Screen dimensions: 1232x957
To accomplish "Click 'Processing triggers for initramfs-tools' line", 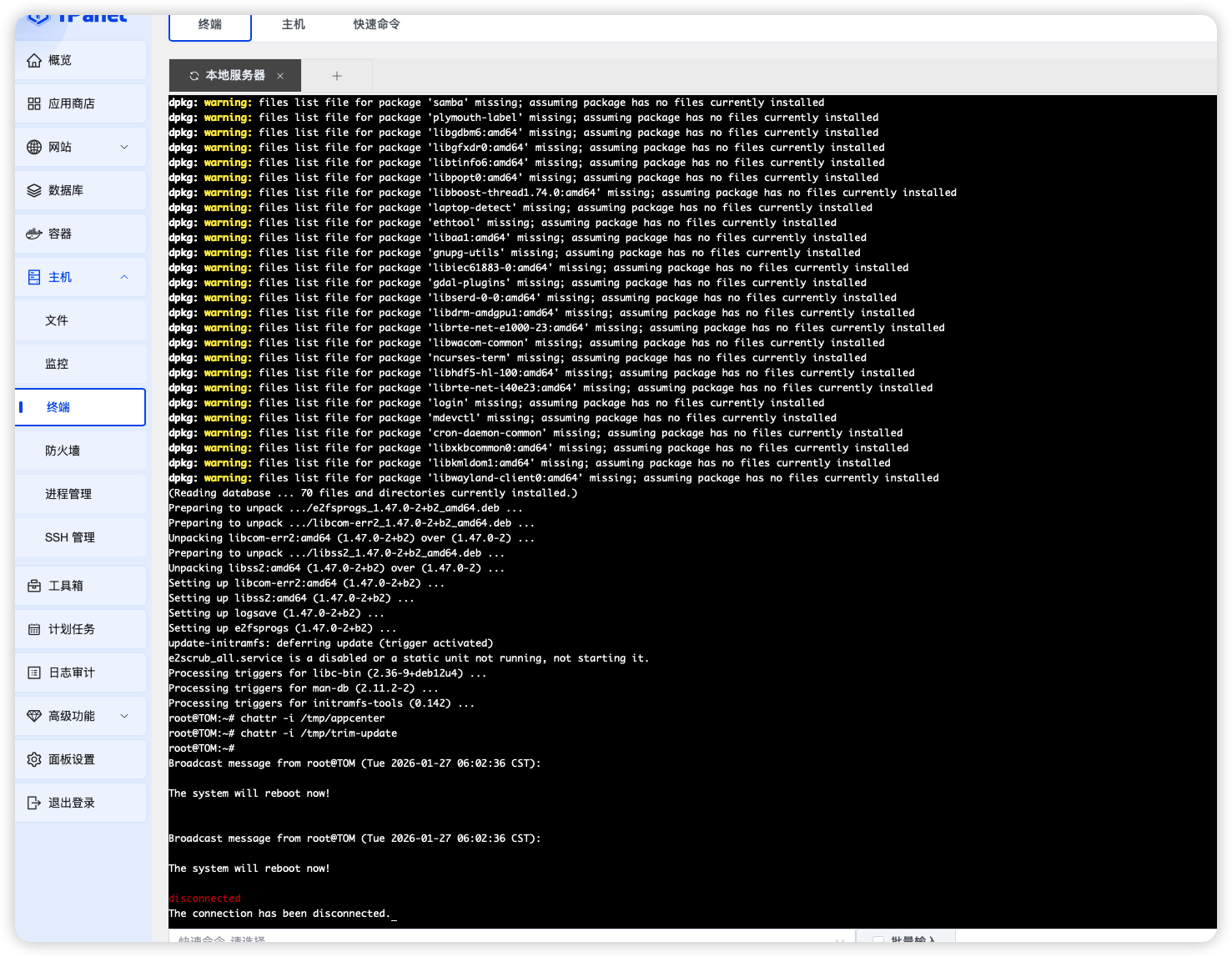I will tap(322, 703).
